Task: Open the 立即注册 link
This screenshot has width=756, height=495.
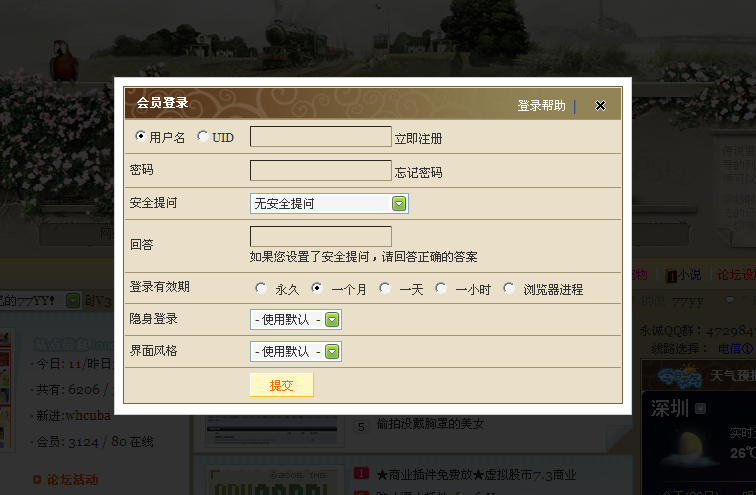Action: (x=418, y=139)
